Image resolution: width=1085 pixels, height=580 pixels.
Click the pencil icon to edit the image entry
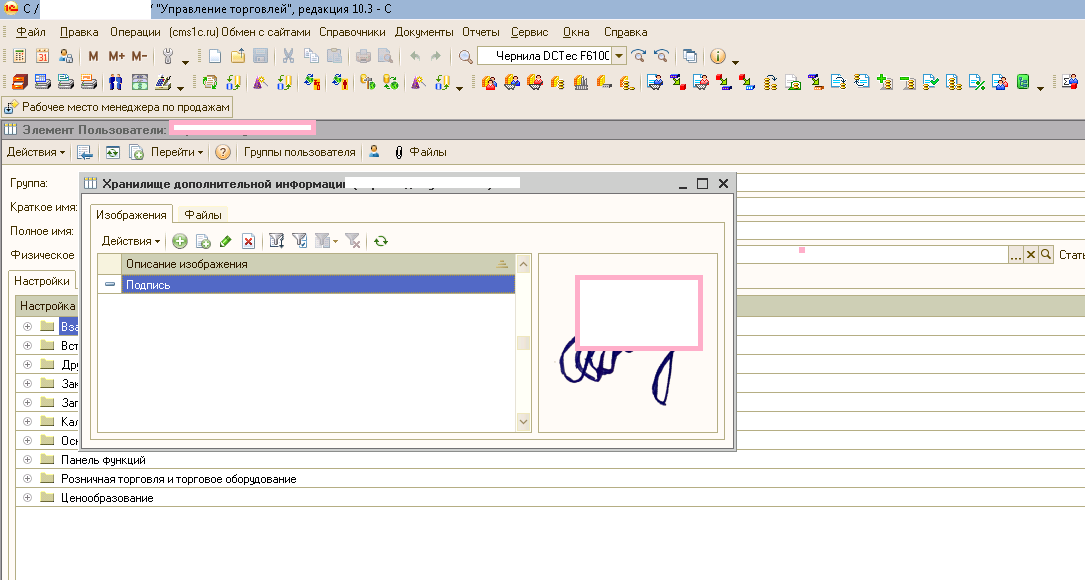coord(225,241)
